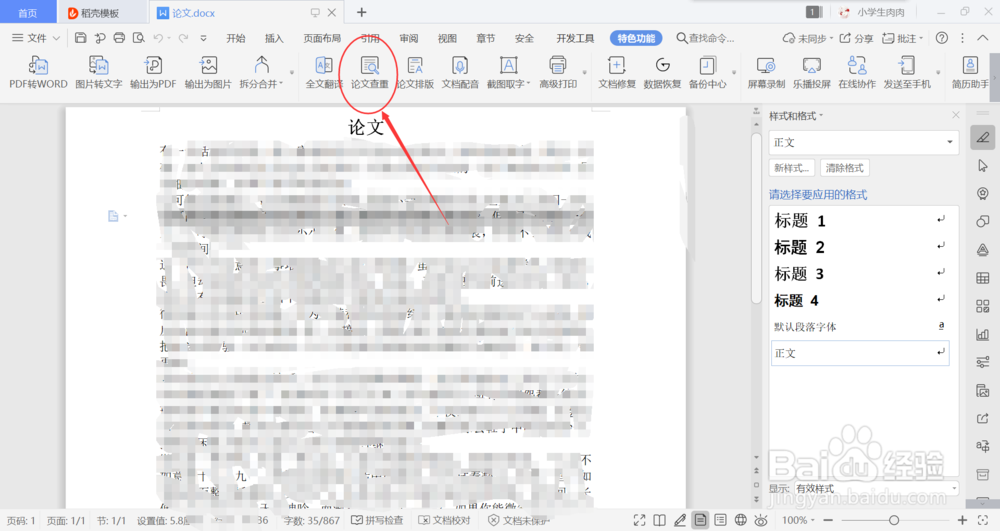The width and height of the screenshot is (1000, 531).
Task: Switch to the 开始 ribbon tab
Action: click(236, 38)
